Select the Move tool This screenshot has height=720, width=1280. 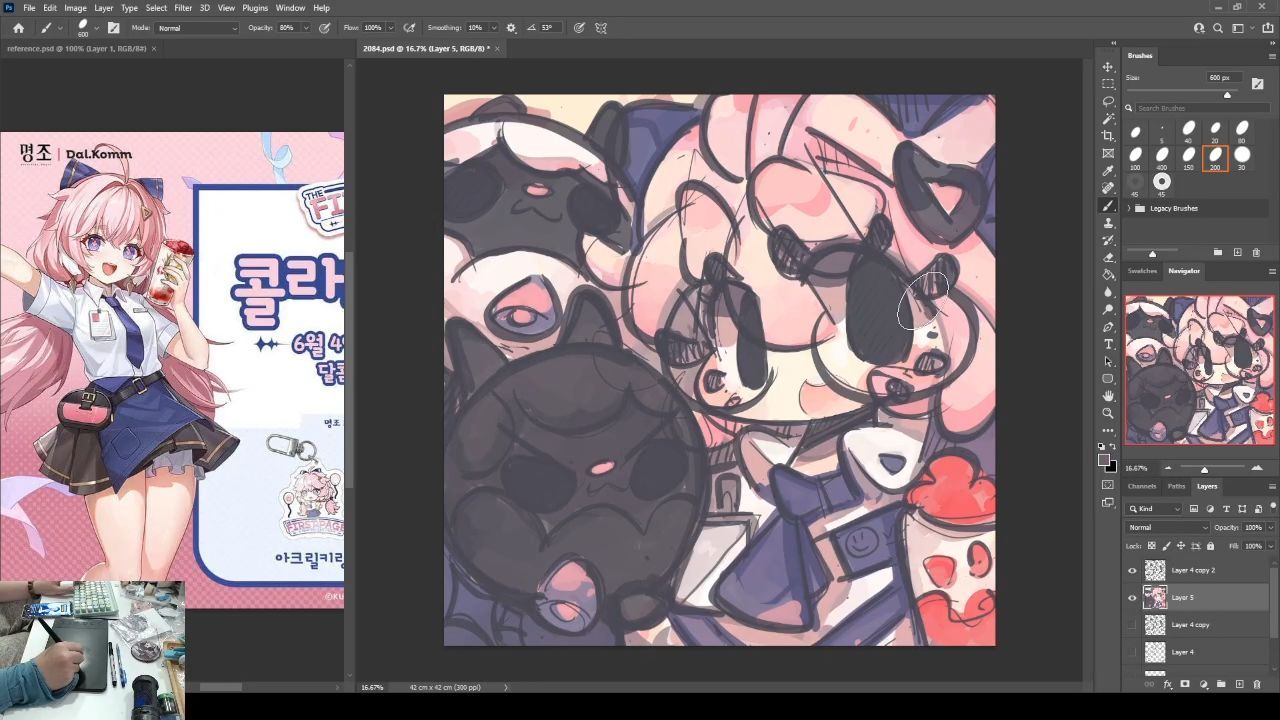(1108, 67)
